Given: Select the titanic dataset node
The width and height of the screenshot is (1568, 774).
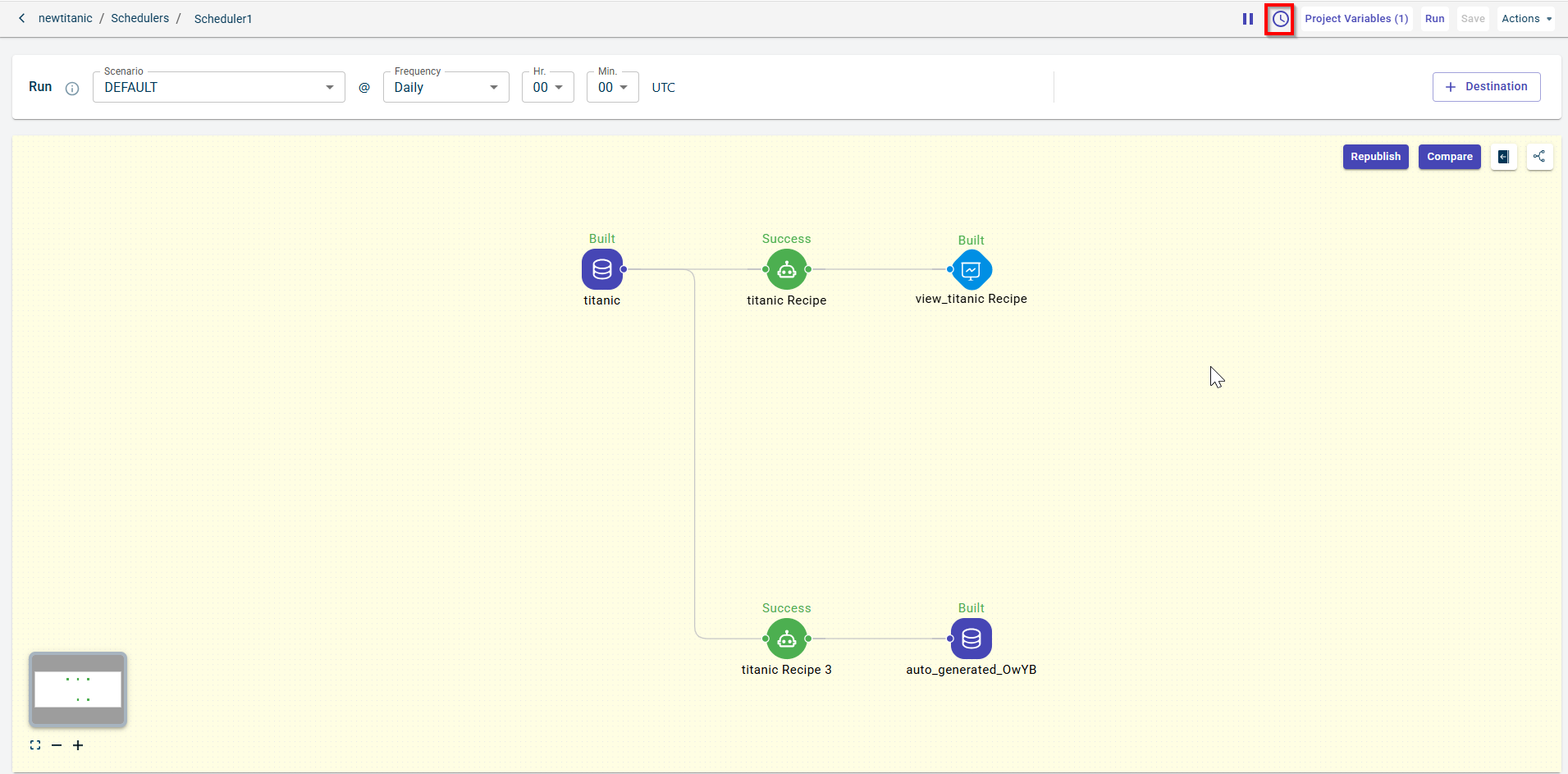Looking at the screenshot, I should tap(601, 269).
